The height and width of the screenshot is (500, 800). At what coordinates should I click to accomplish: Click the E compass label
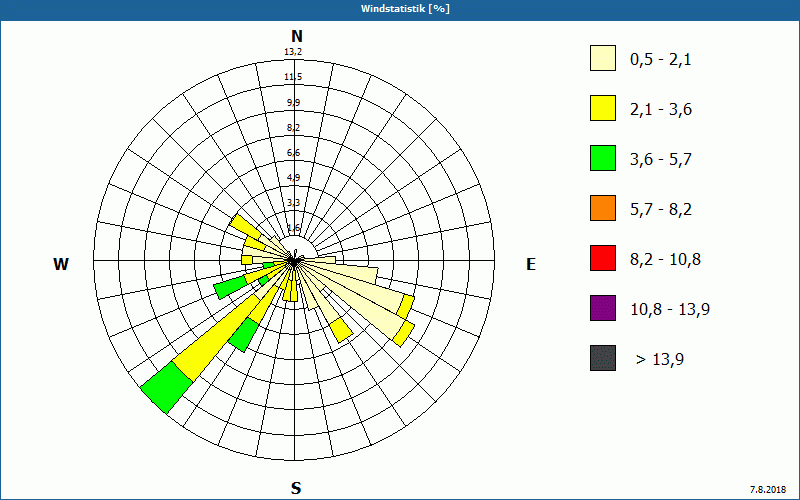[x=531, y=264]
